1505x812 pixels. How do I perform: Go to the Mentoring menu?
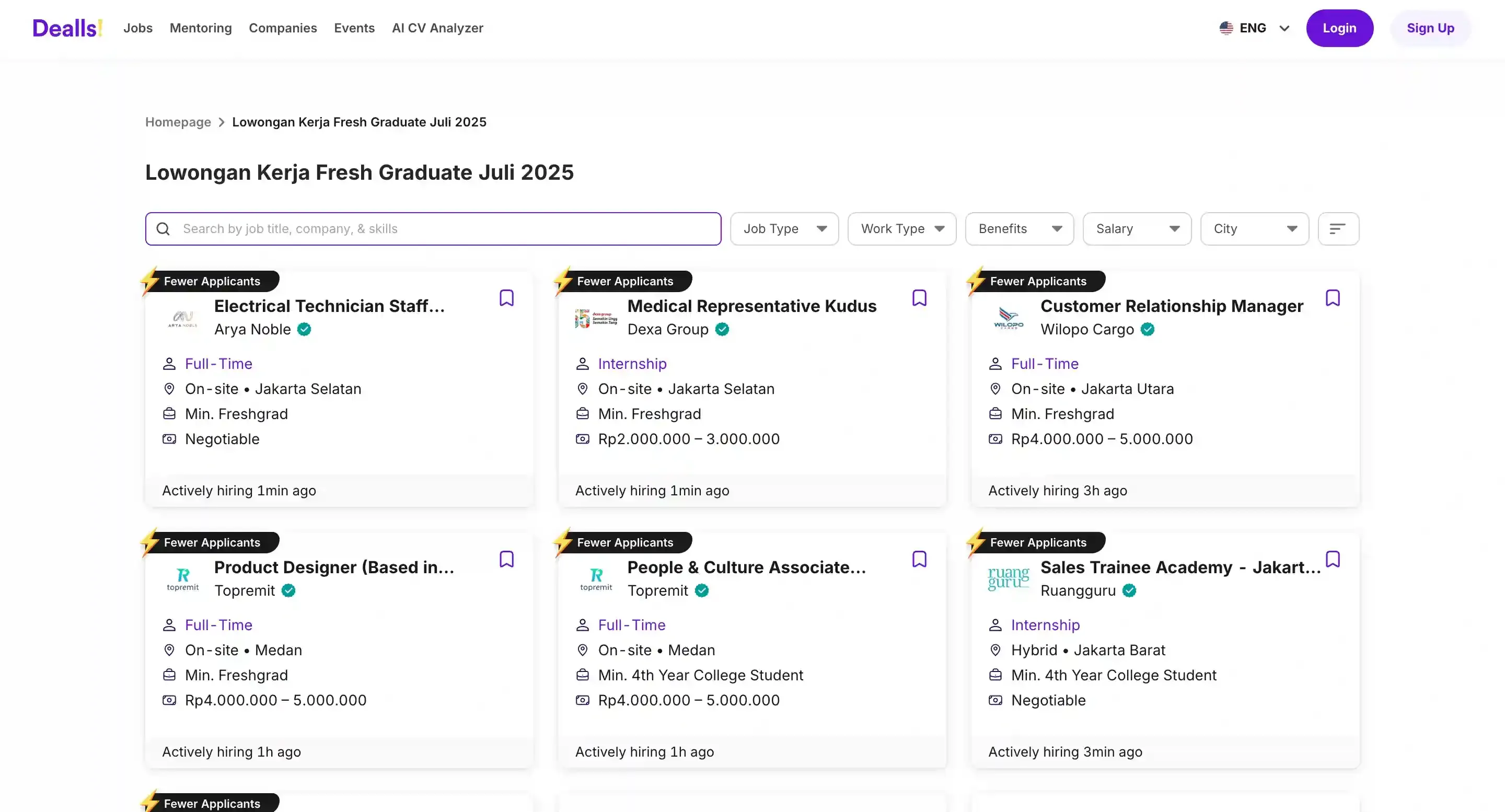pyautogui.click(x=200, y=28)
